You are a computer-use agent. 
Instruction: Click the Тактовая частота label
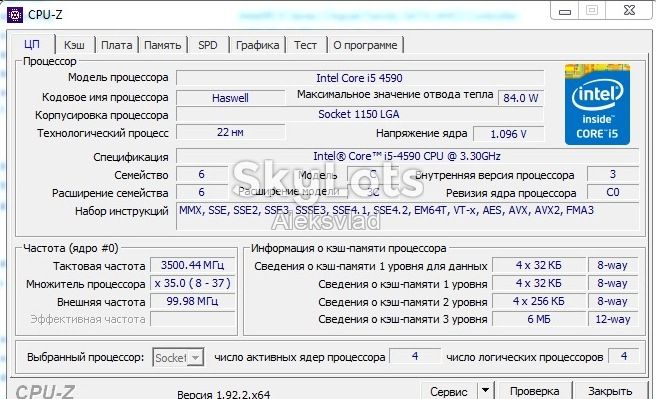[x=99, y=266]
